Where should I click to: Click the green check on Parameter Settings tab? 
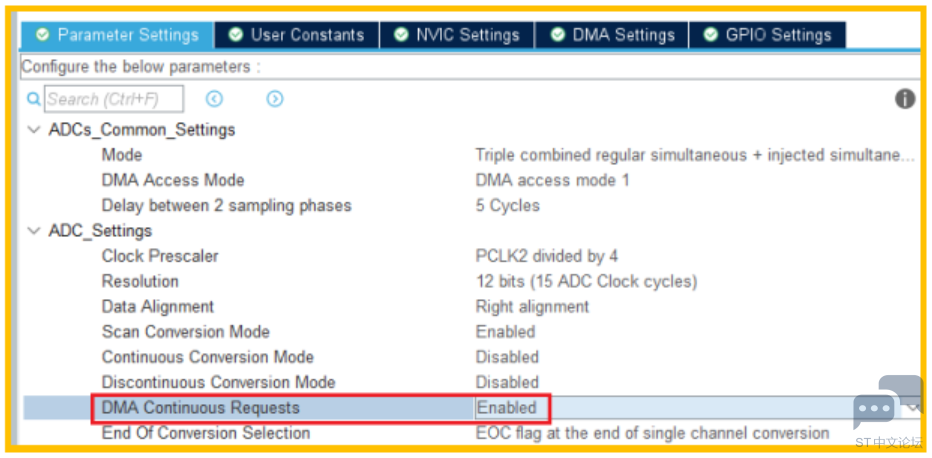[42, 34]
